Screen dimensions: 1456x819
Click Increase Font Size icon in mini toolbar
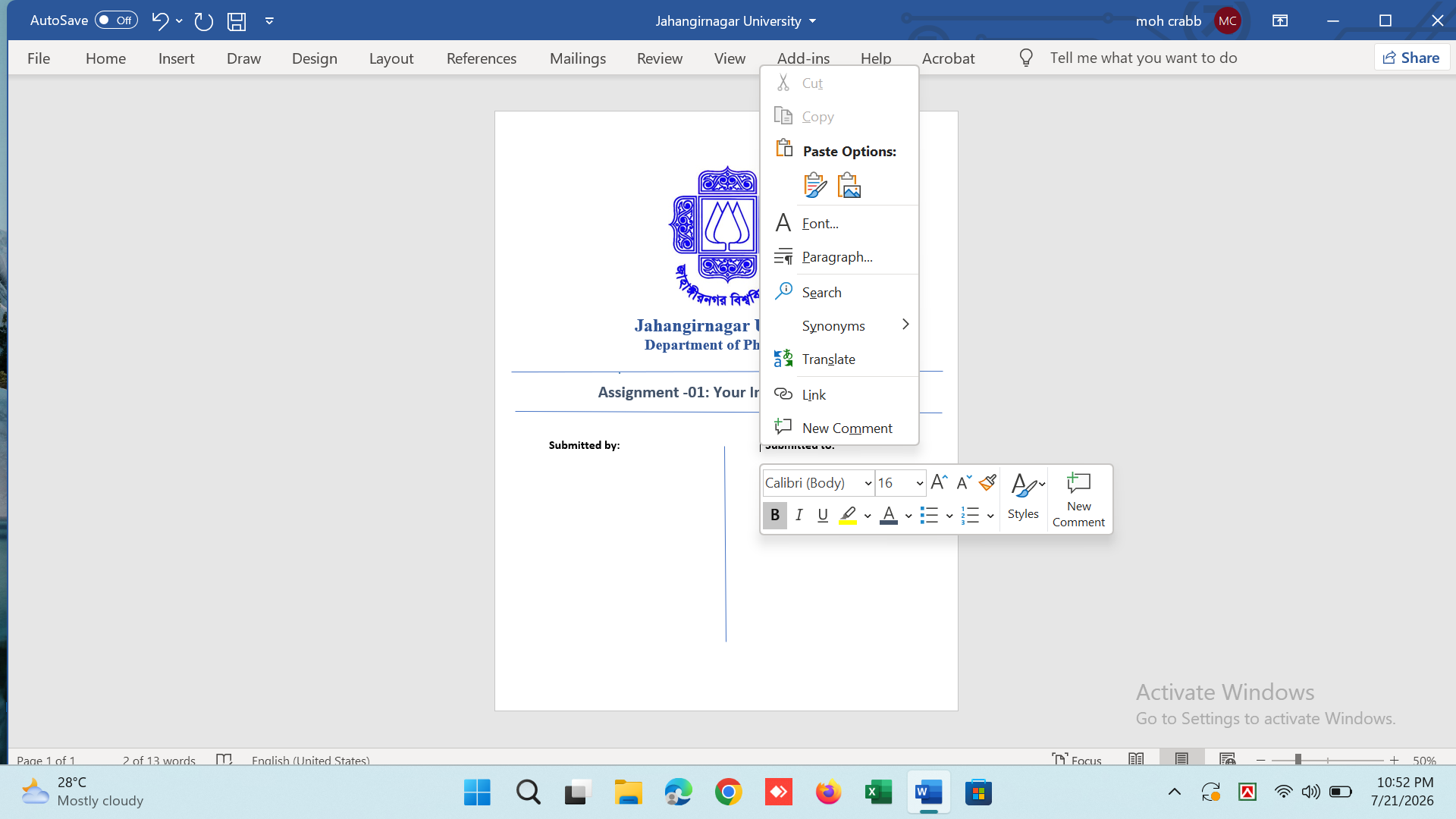point(939,482)
